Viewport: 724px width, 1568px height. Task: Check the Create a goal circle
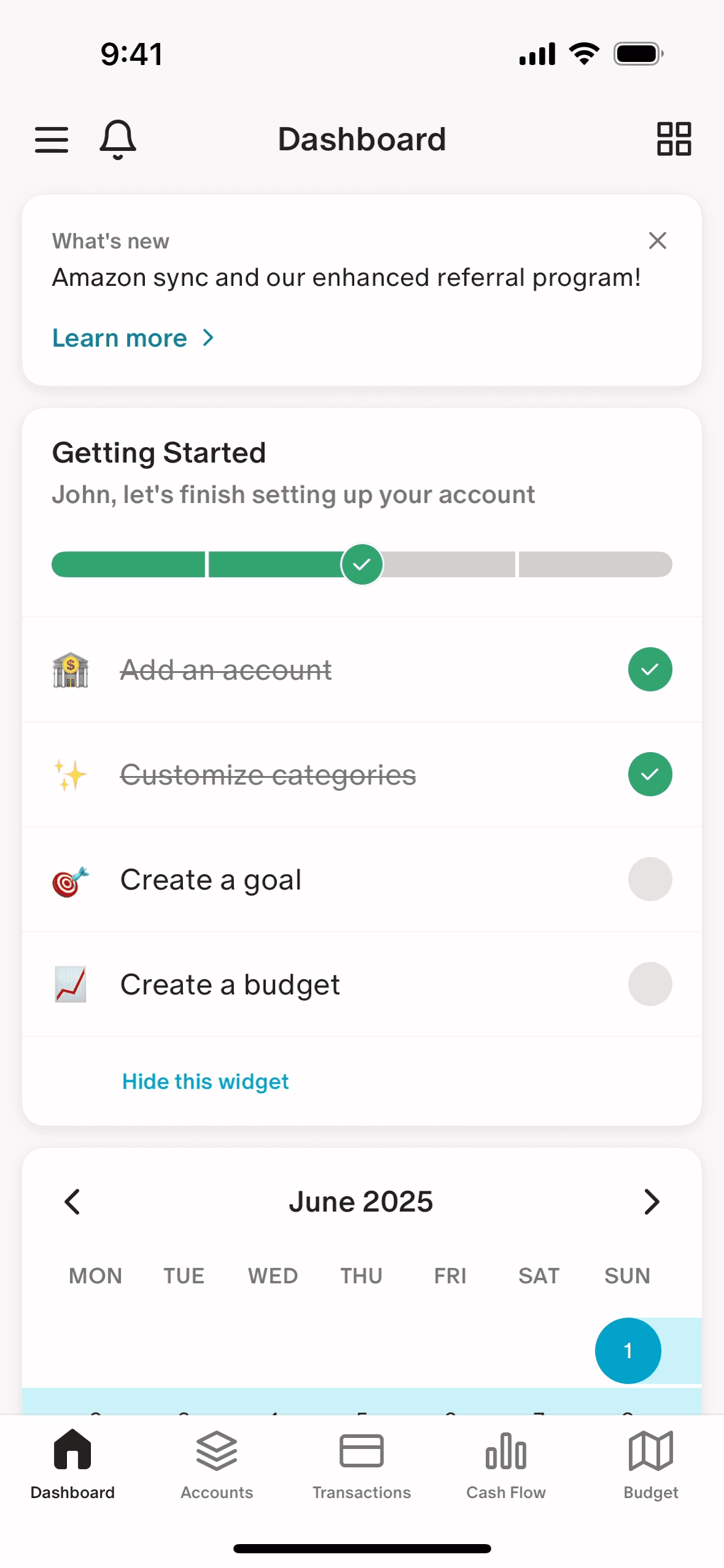[x=650, y=879]
